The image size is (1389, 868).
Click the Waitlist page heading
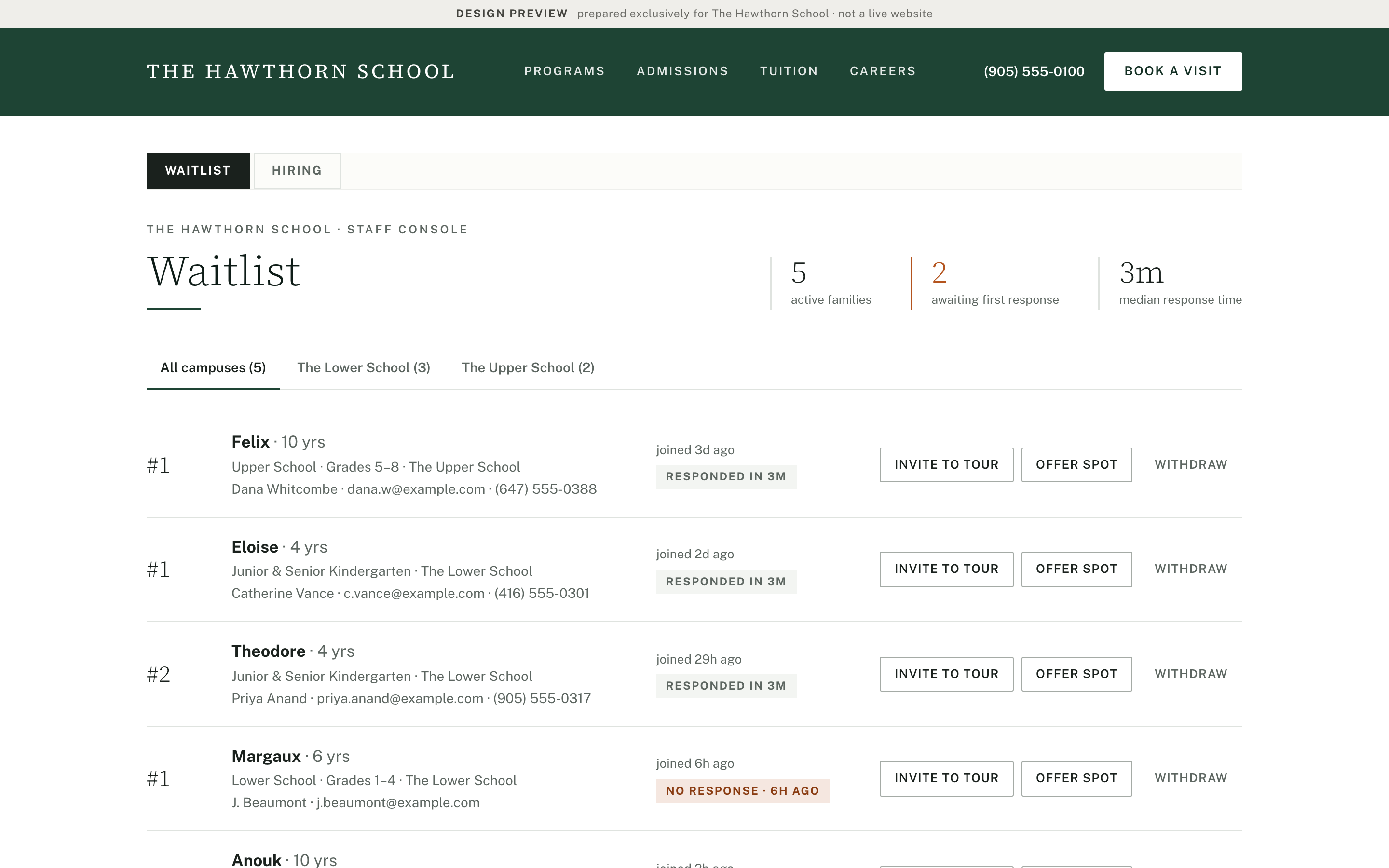click(224, 271)
